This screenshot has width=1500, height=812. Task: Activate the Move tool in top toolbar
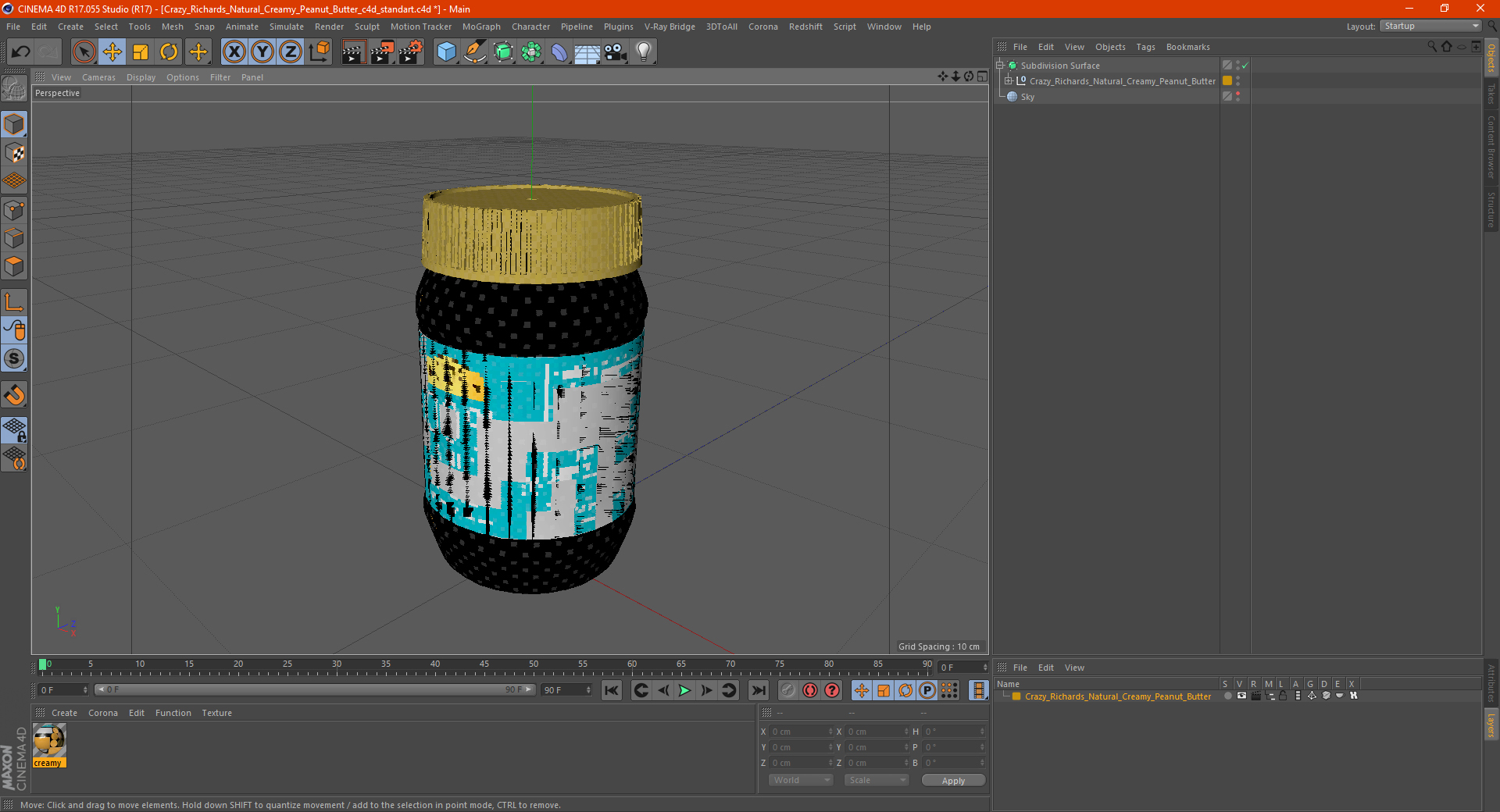[112, 52]
